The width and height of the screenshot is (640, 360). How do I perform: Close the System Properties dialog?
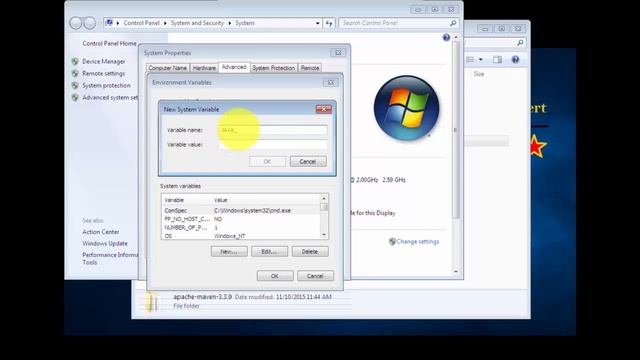(x=338, y=53)
